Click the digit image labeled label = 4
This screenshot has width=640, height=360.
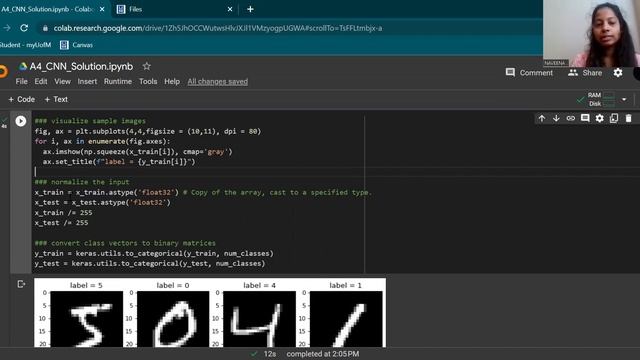[259, 319]
